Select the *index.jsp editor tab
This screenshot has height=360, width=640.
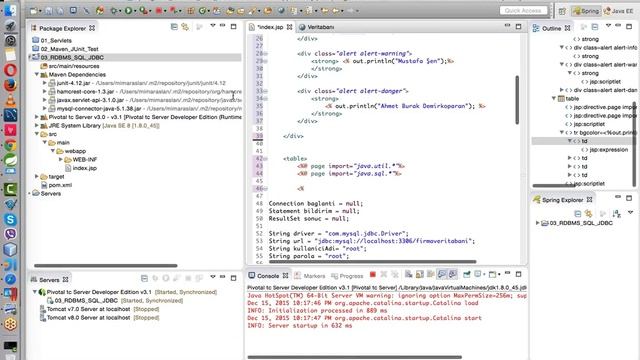tap(270, 27)
